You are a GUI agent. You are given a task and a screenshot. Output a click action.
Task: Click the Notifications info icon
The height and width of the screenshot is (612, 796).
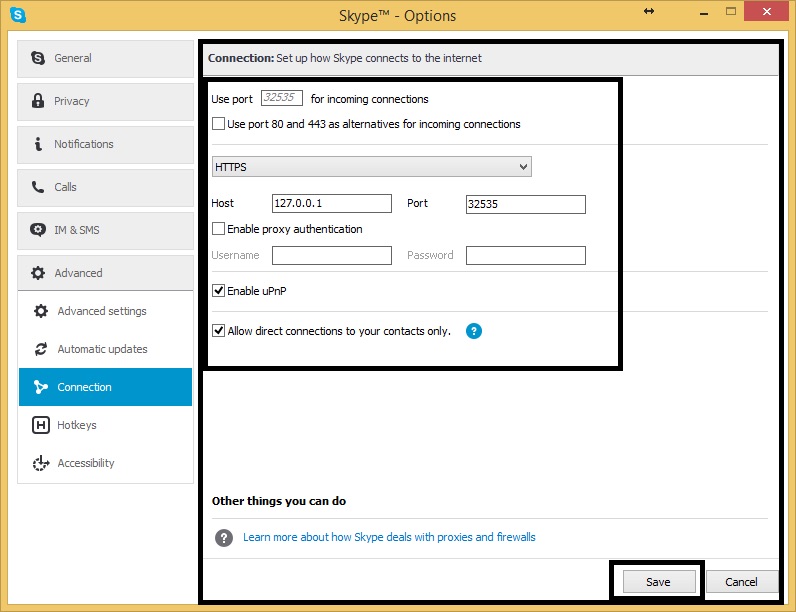[38, 144]
